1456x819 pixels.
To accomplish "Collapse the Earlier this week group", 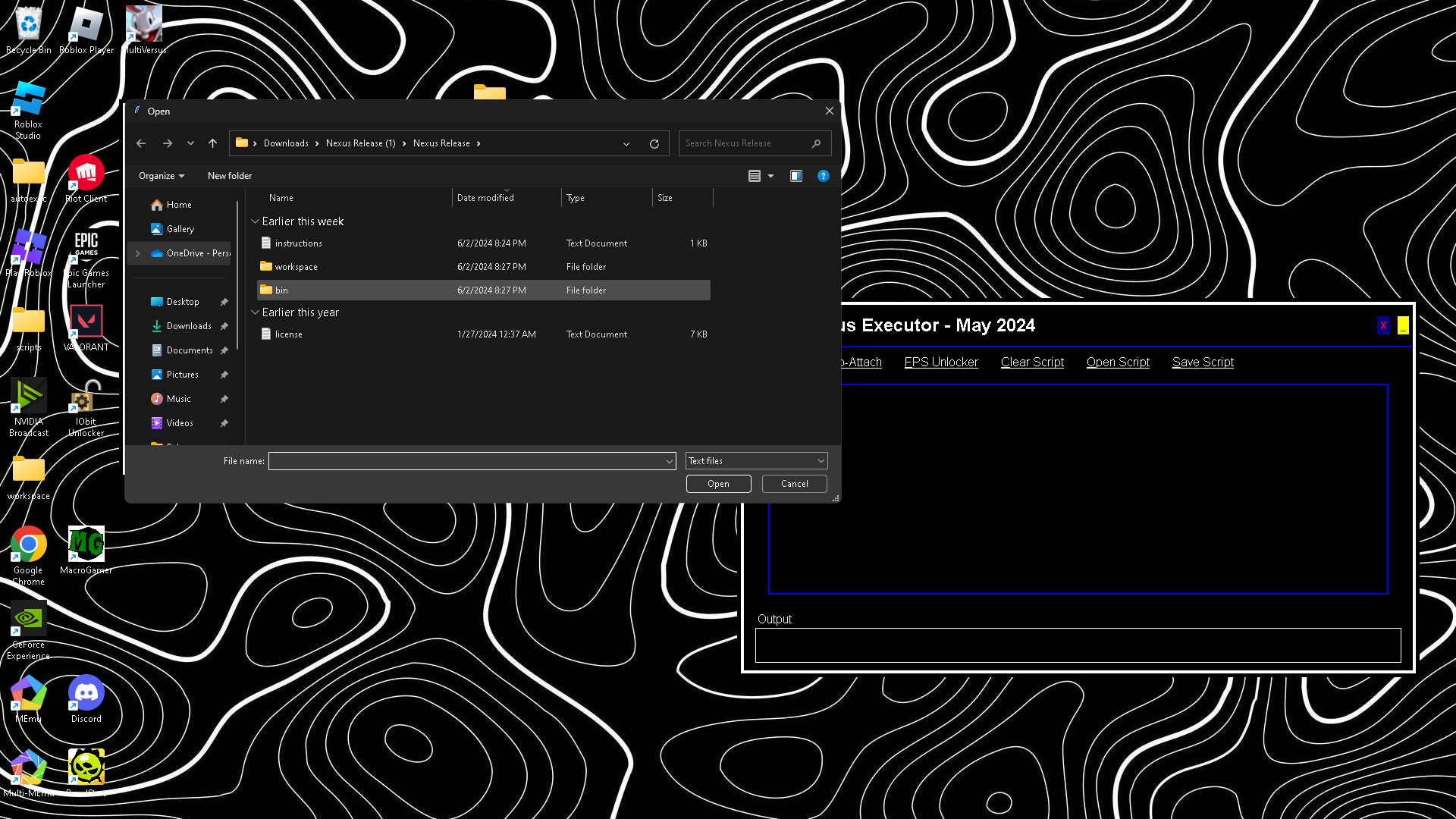I will pyautogui.click(x=256, y=221).
